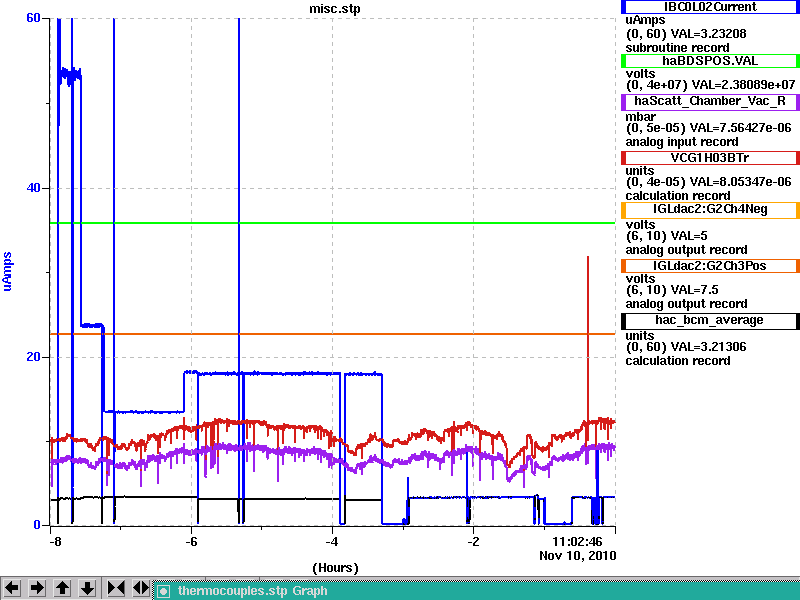Screen dimensions: 800x600
Task: Click the 'subroutine record' label
Action: click(x=678, y=48)
